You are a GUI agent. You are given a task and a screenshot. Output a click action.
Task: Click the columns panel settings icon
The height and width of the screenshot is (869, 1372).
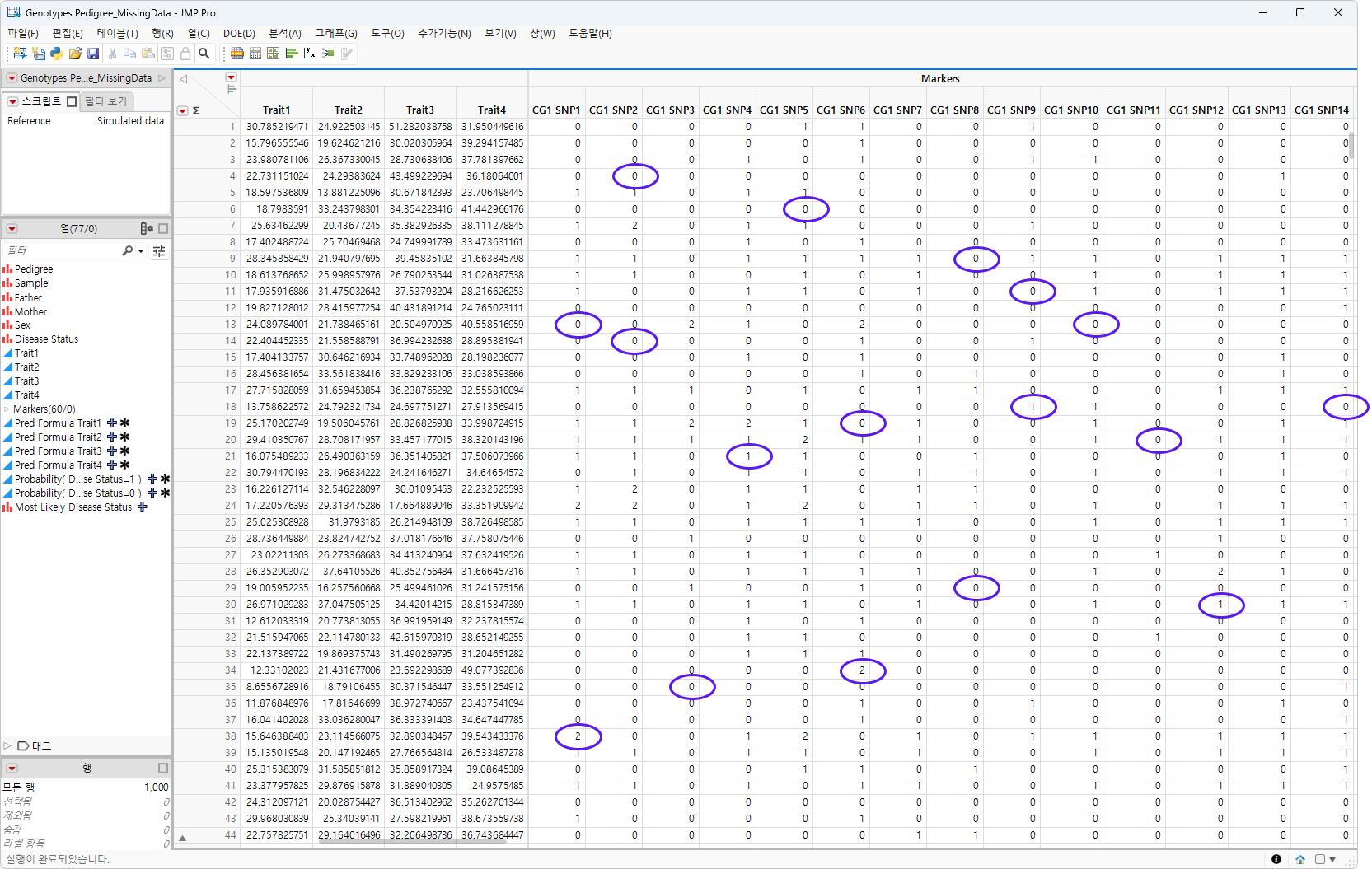(x=147, y=228)
